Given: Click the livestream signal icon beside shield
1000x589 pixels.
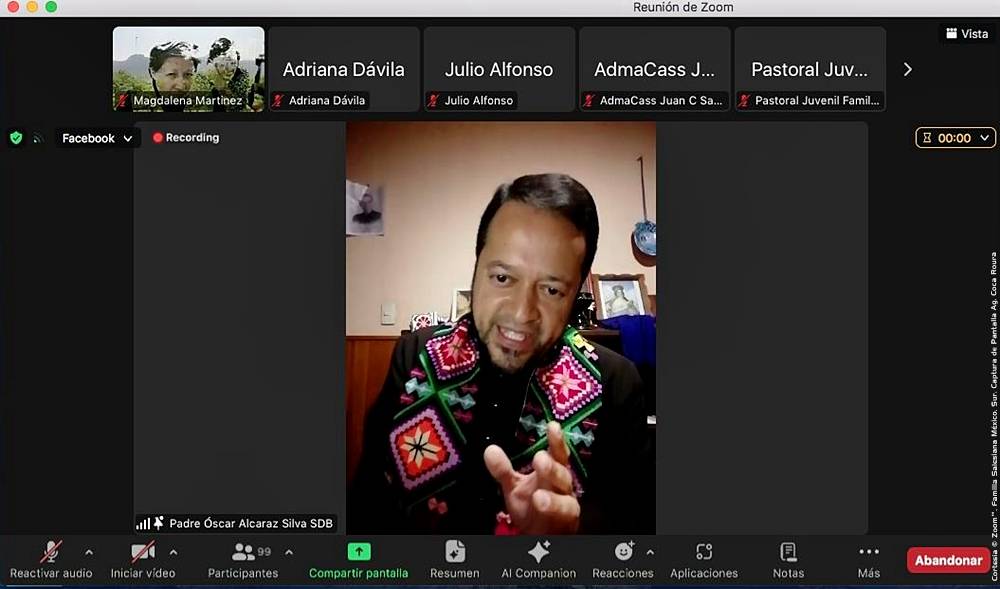Looking at the screenshot, I should pyautogui.click(x=38, y=138).
